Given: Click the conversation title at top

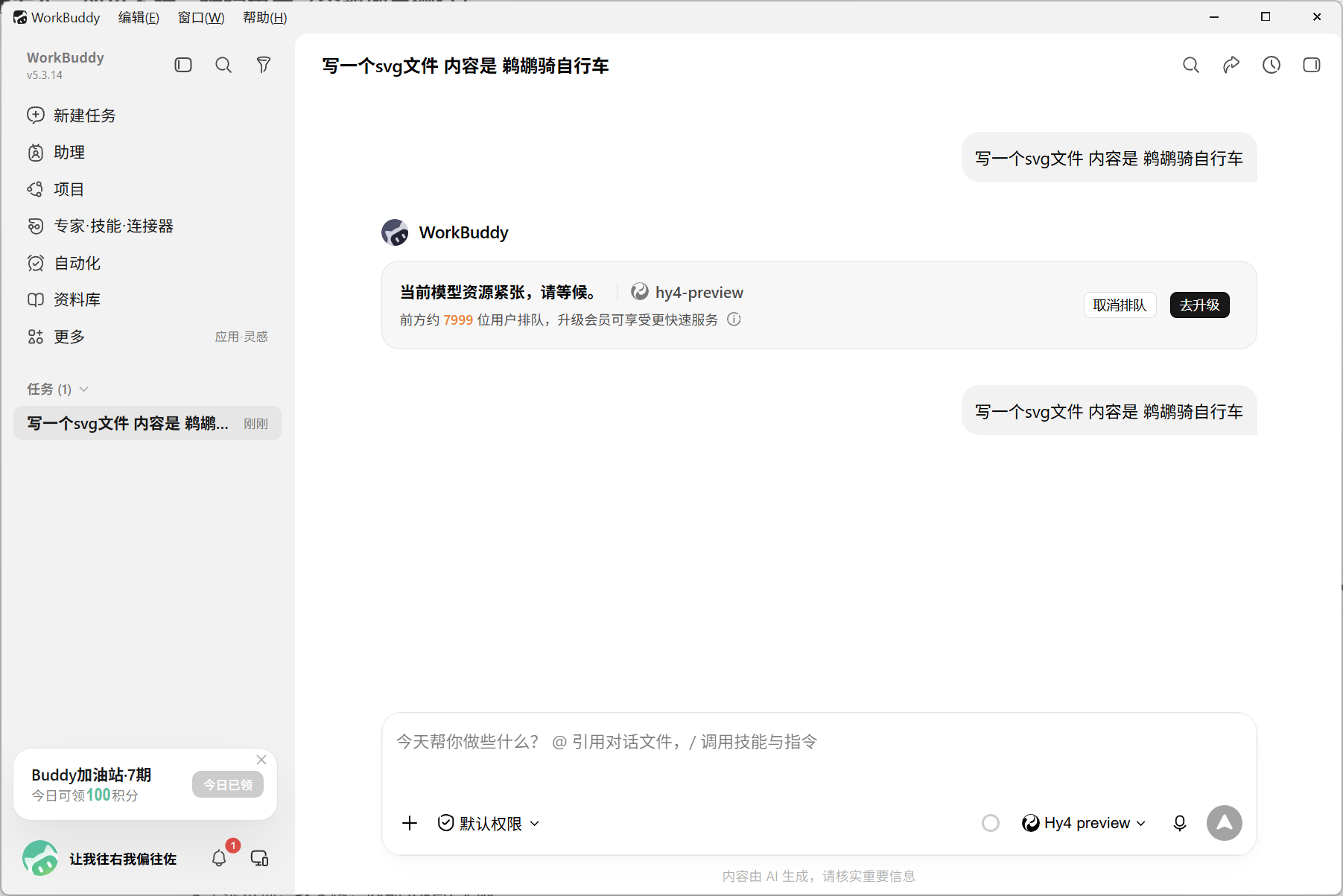Looking at the screenshot, I should [466, 66].
